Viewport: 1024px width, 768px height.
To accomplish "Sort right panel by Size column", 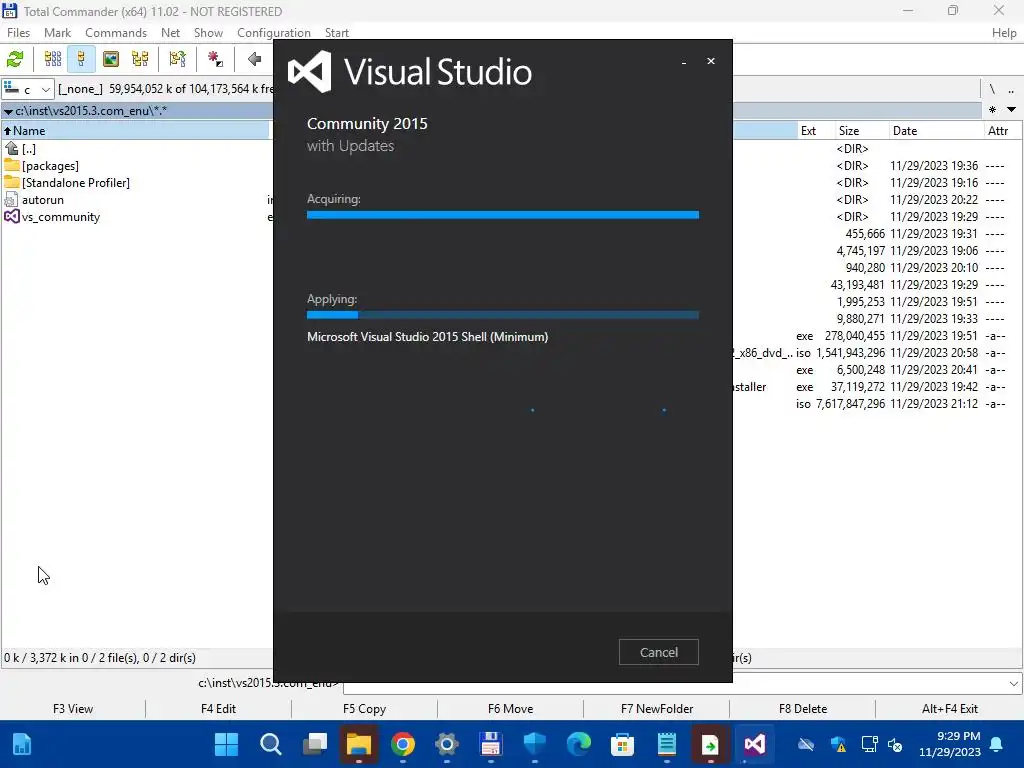I will coord(861,131).
